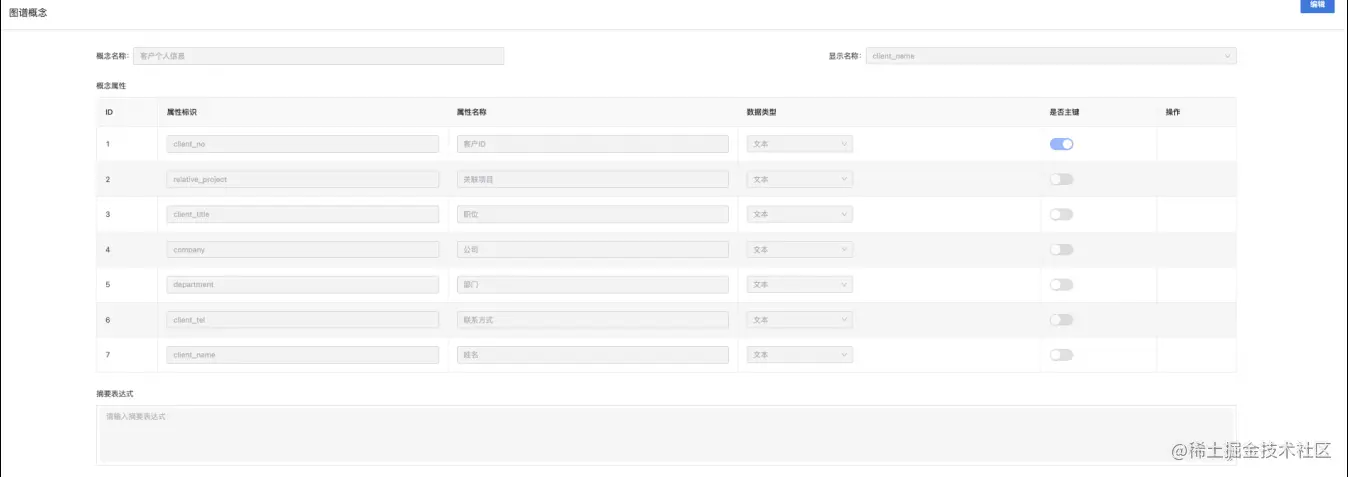Toggle primary key switch for relative_project row
This screenshot has height=477, width=1348.
1061,179
